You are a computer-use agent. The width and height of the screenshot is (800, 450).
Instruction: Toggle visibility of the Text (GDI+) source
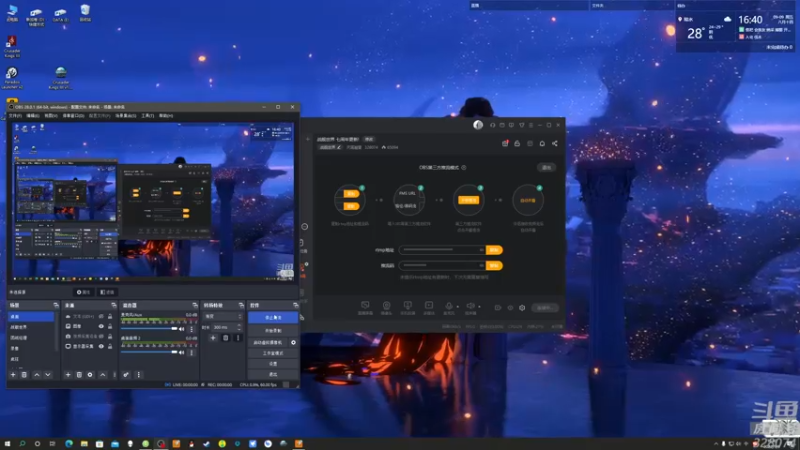point(101,316)
